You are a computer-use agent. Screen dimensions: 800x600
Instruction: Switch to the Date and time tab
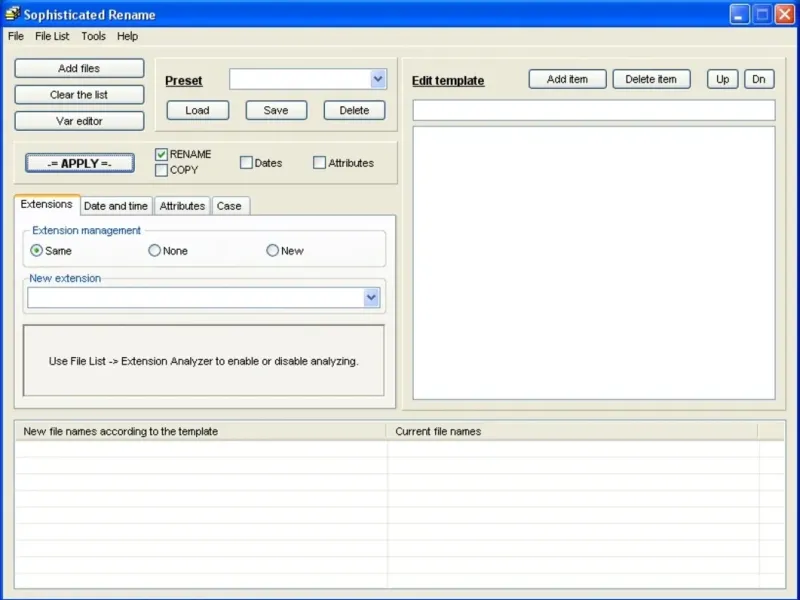[116, 206]
